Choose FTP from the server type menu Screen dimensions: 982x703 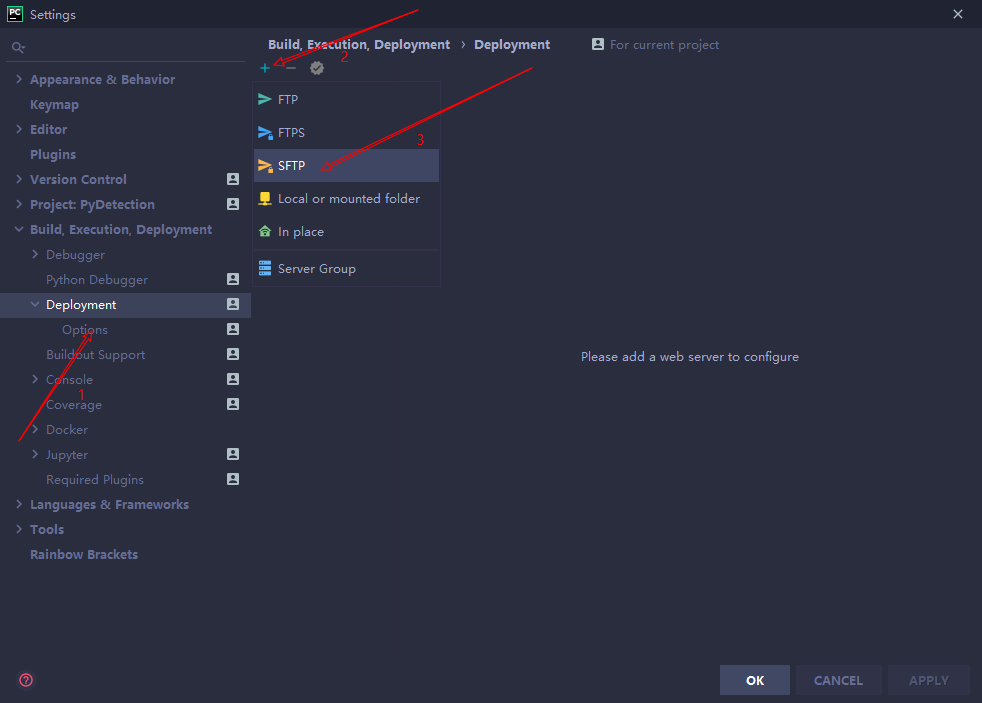point(346,100)
